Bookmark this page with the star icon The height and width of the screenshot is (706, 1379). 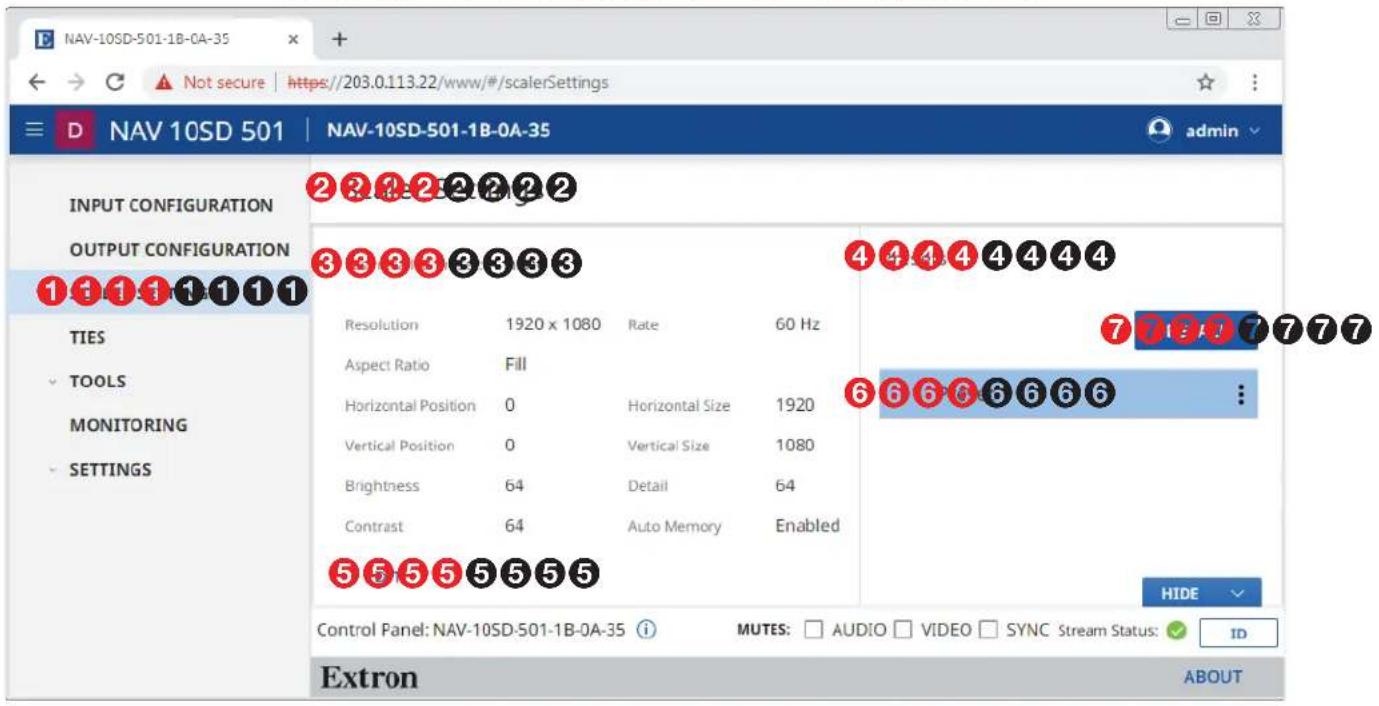point(1208,82)
